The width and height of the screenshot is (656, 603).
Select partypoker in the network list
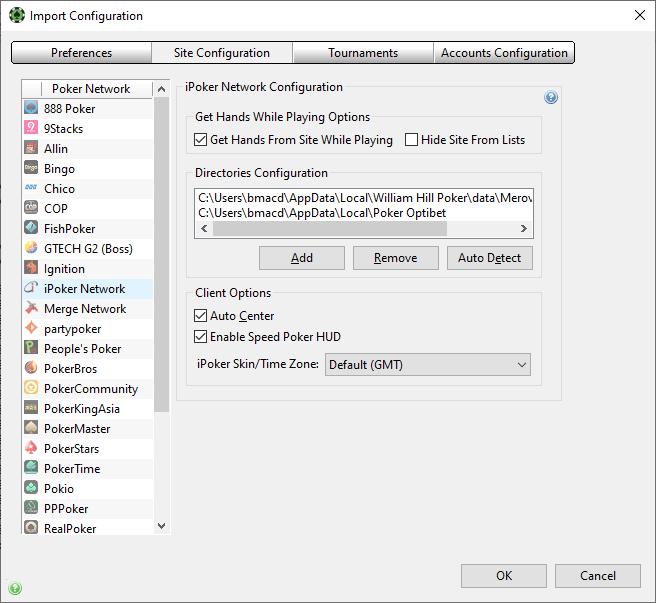88,328
